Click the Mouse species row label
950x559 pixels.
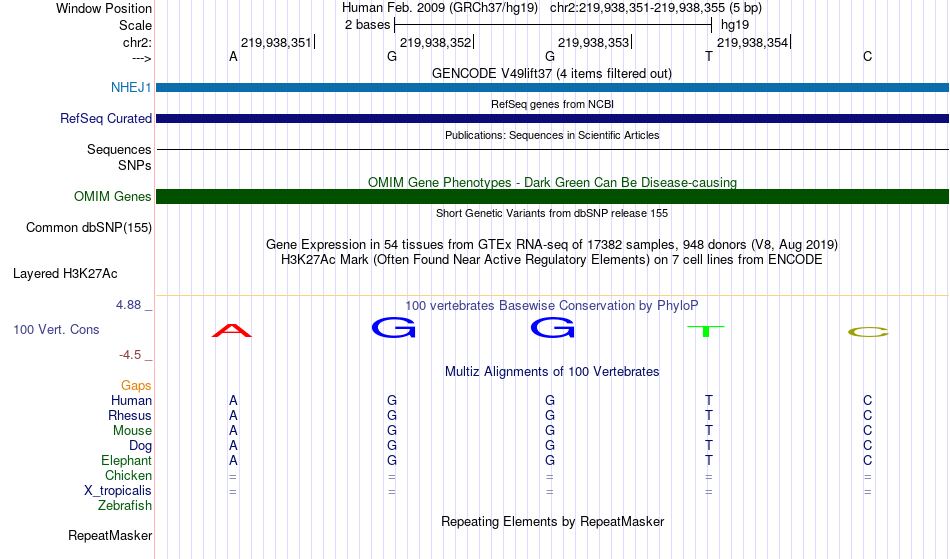click(x=132, y=431)
